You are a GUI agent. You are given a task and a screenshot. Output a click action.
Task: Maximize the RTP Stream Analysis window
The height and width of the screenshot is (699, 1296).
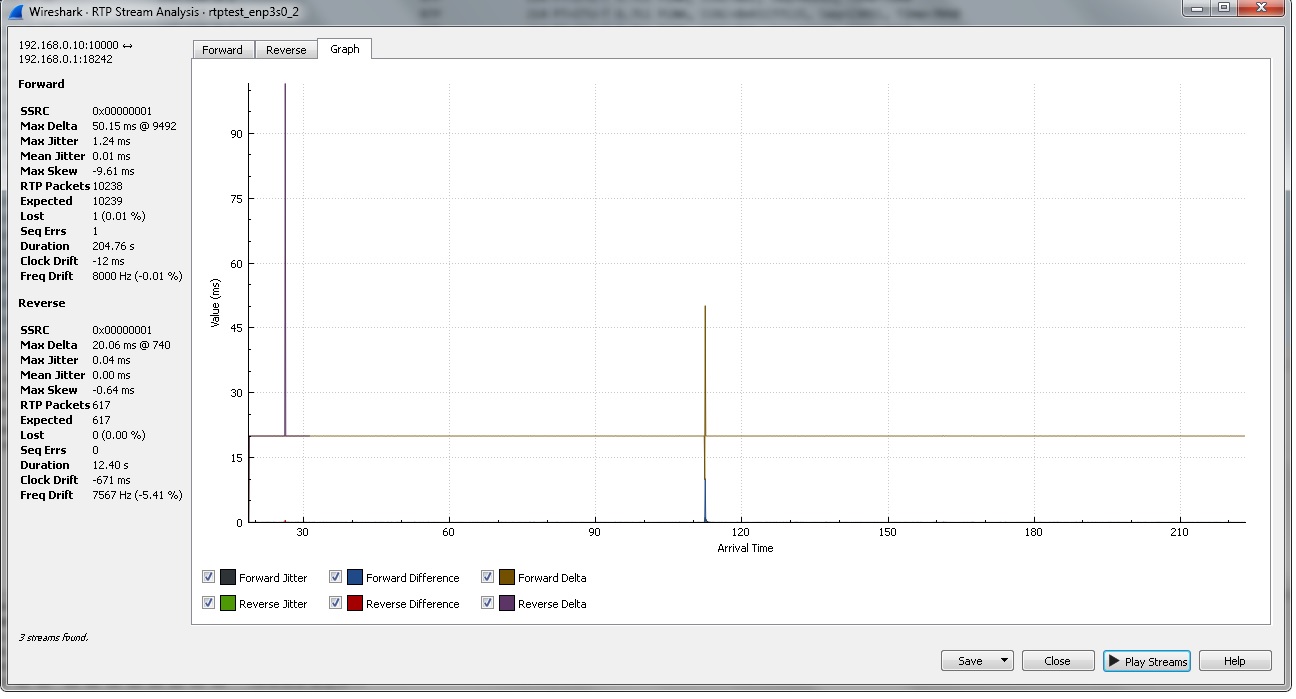tap(1223, 8)
